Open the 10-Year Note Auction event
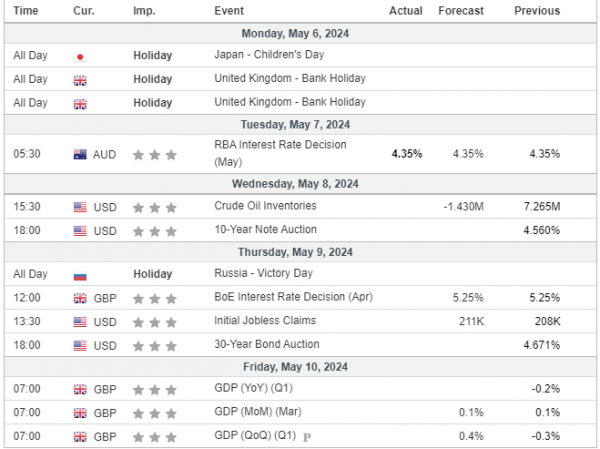600x449 pixels. point(265,230)
